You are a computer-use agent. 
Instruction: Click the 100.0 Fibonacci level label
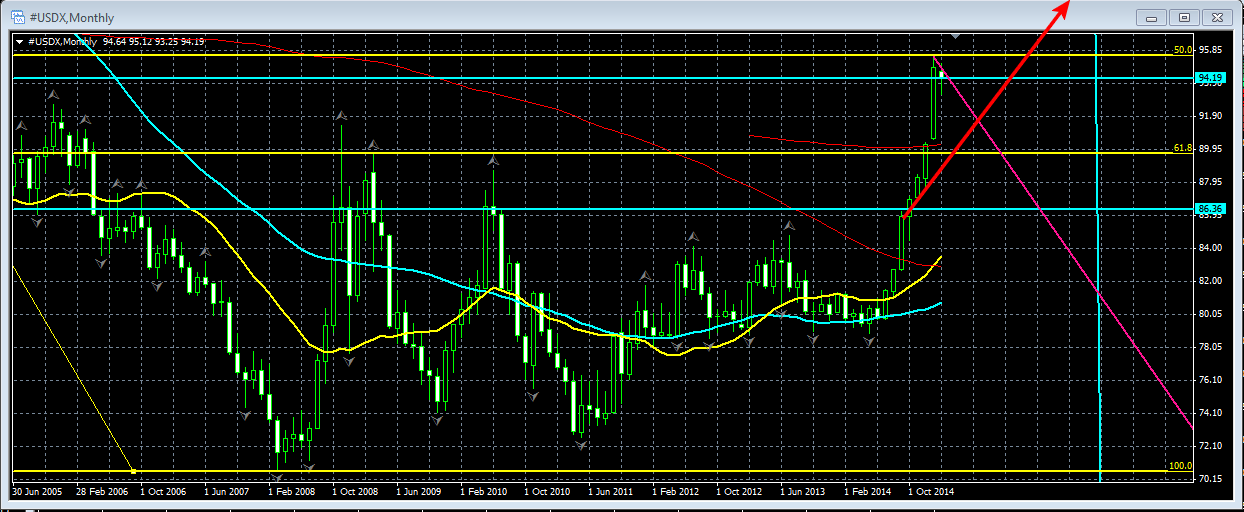pos(1180,466)
